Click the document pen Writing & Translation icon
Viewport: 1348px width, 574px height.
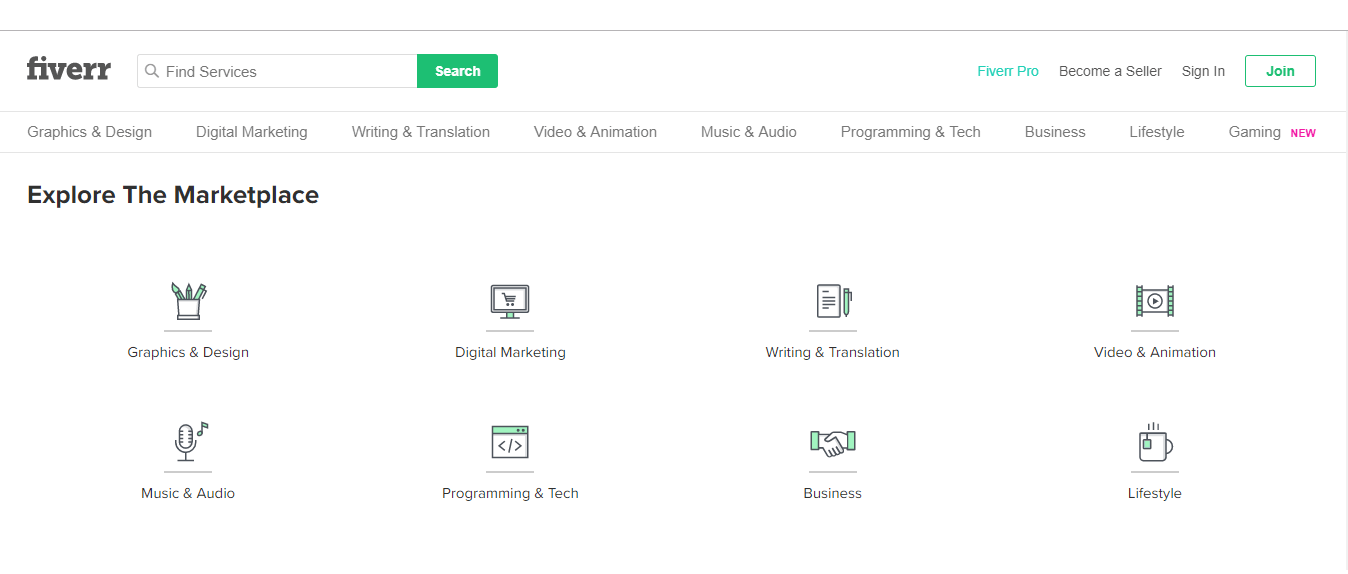coord(833,301)
